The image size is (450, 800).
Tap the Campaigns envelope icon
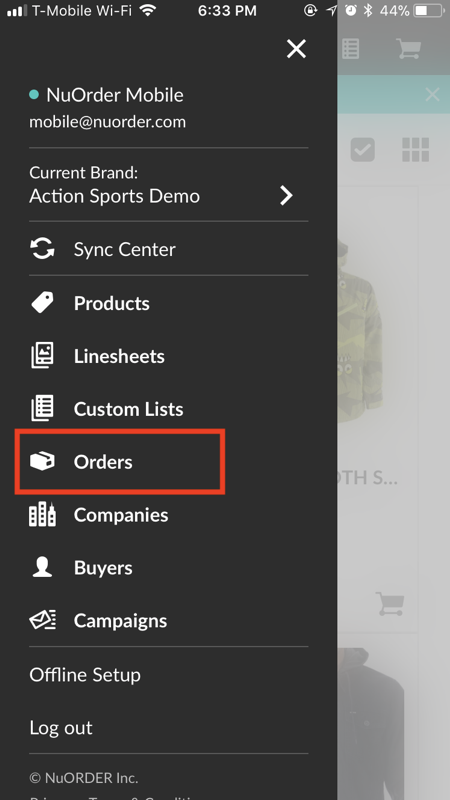(x=42, y=620)
